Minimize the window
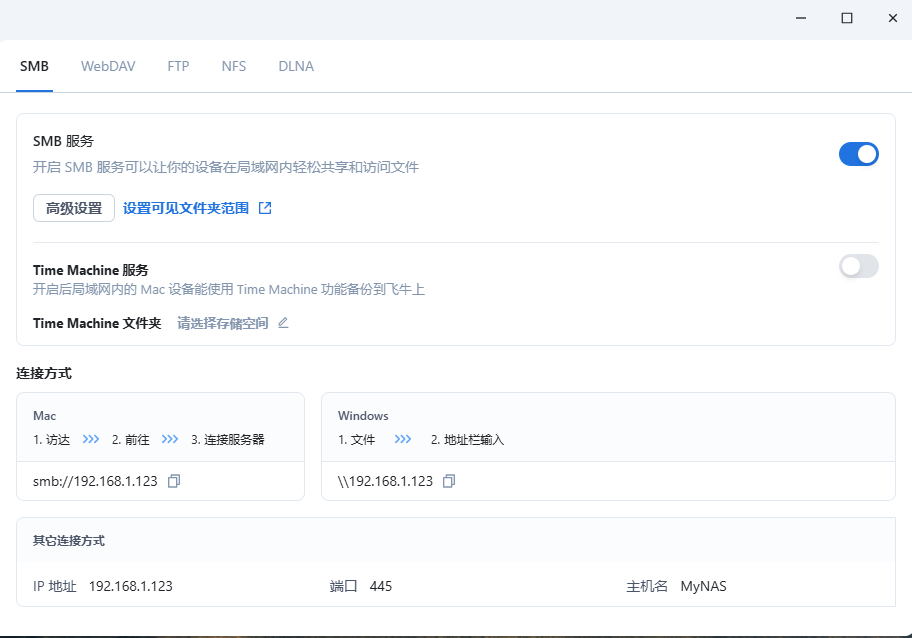 (x=801, y=18)
